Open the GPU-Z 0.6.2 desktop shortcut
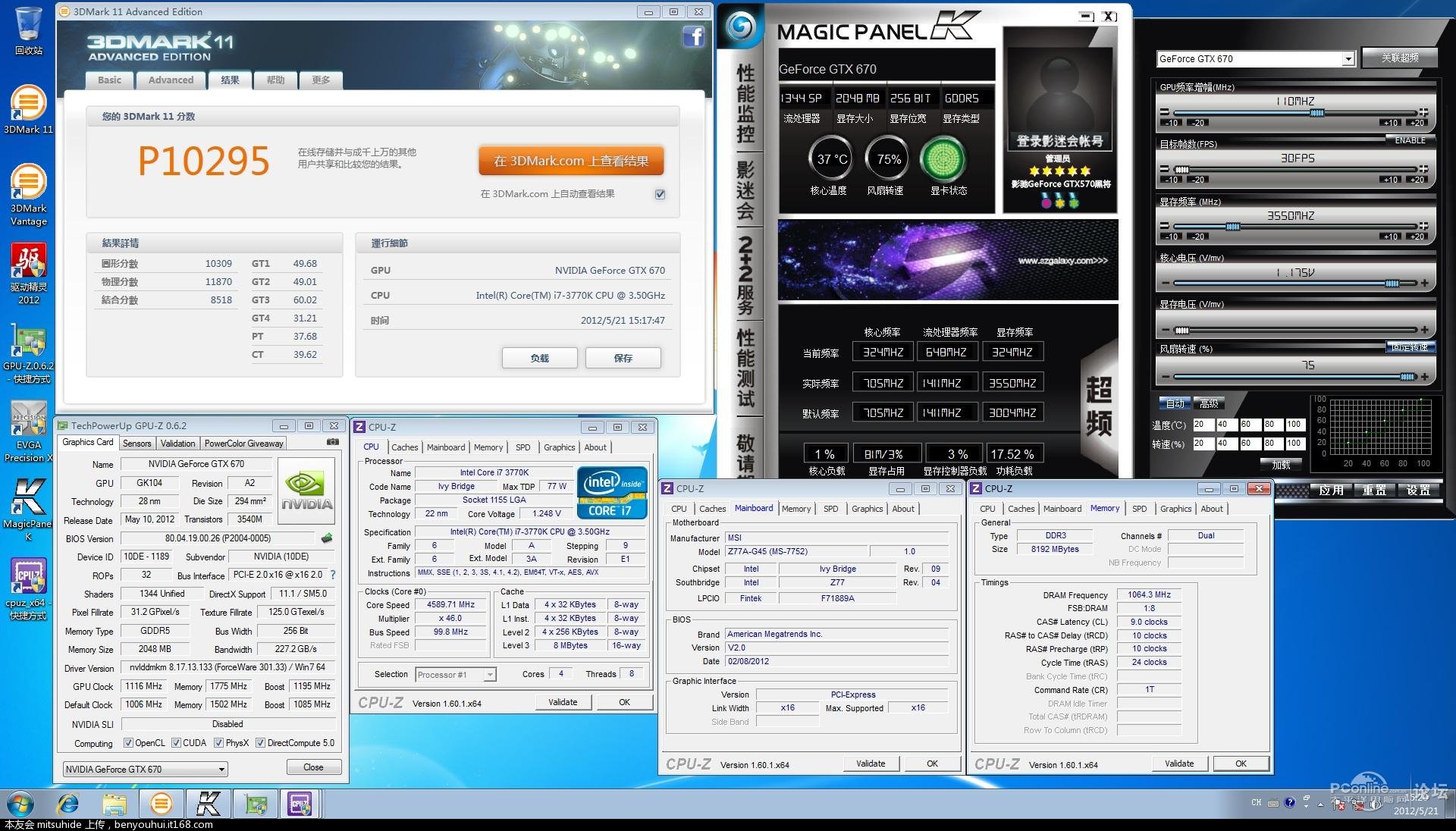The width and height of the screenshot is (1456, 831). (28, 353)
